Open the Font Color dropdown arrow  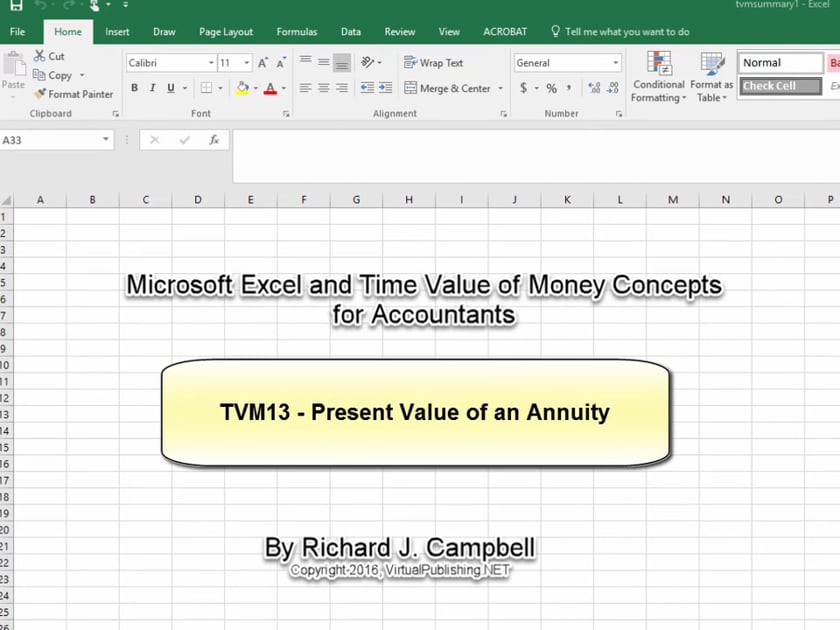click(x=284, y=88)
